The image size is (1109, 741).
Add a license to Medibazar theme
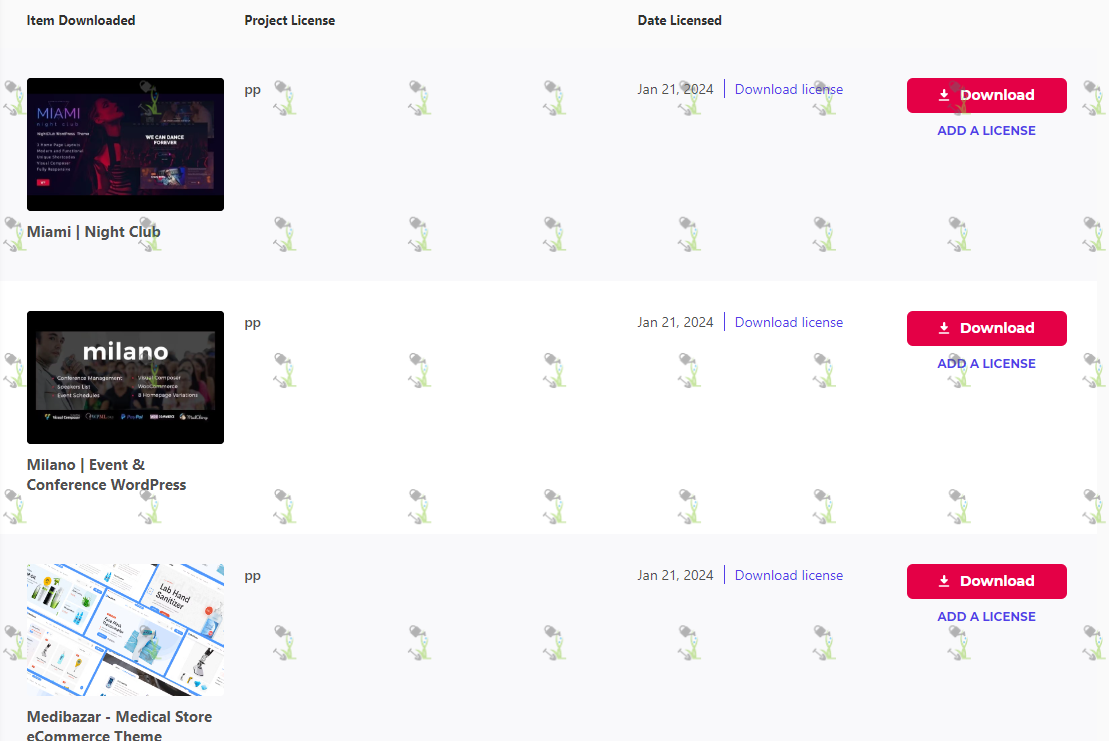[x=987, y=617]
